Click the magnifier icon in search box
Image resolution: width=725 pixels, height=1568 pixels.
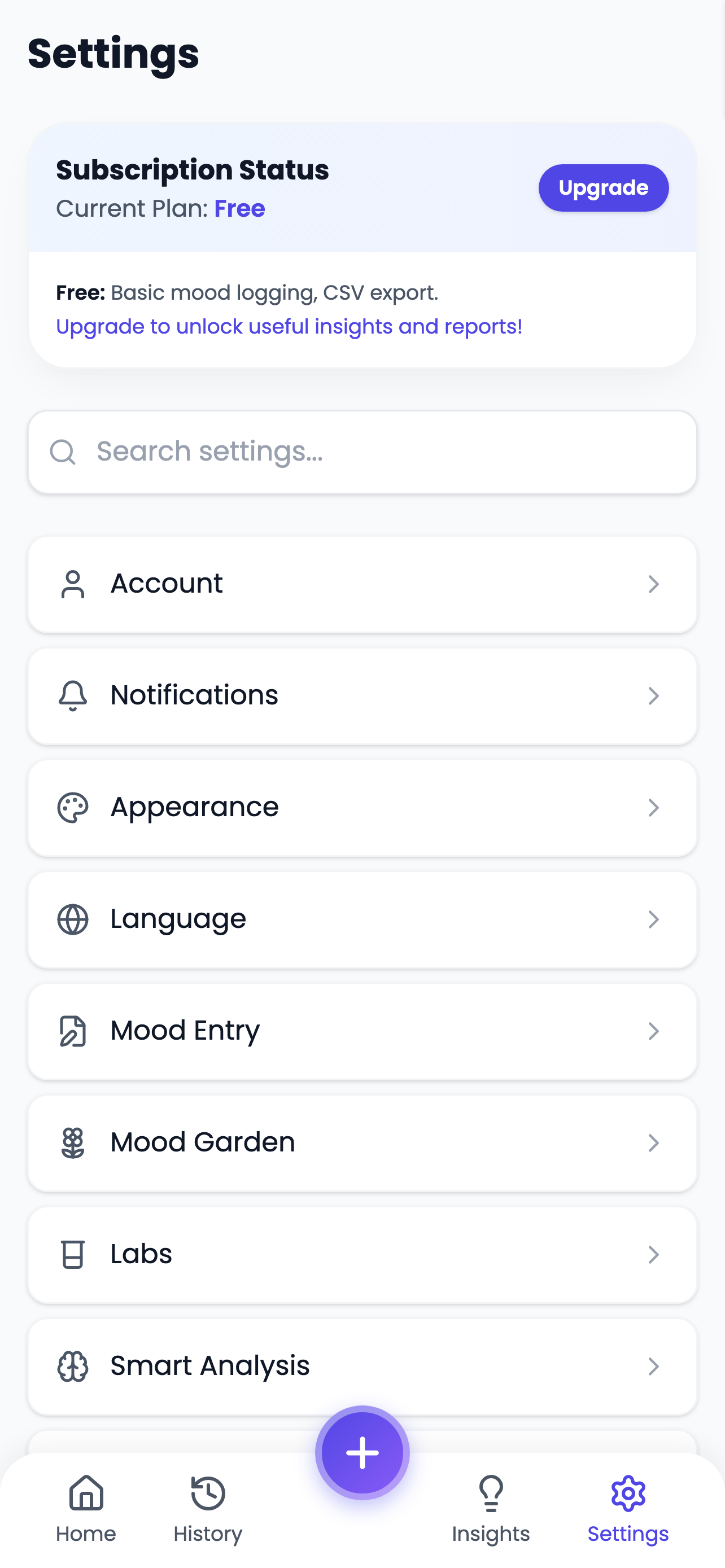point(63,452)
